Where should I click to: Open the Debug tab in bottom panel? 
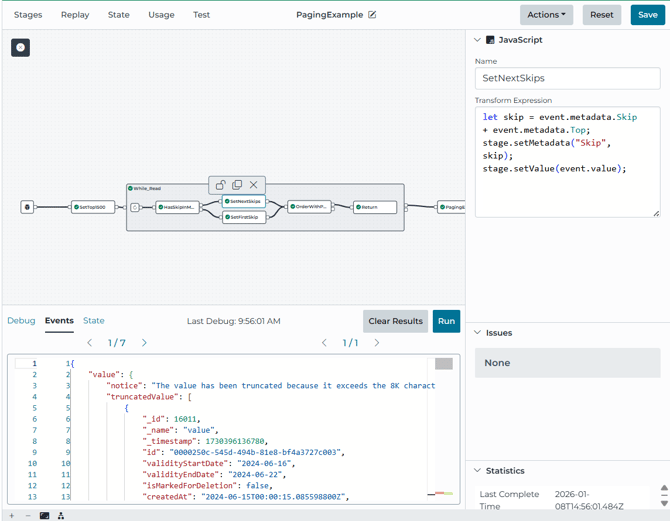[21, 321]
